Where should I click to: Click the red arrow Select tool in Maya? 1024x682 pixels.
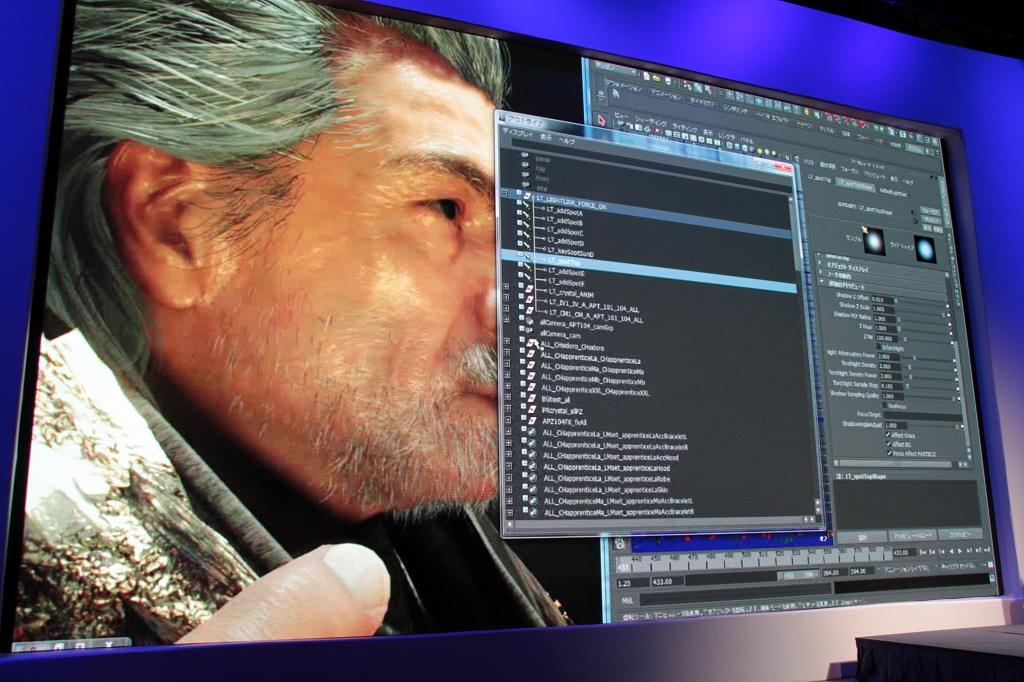(x=601, y=120)
